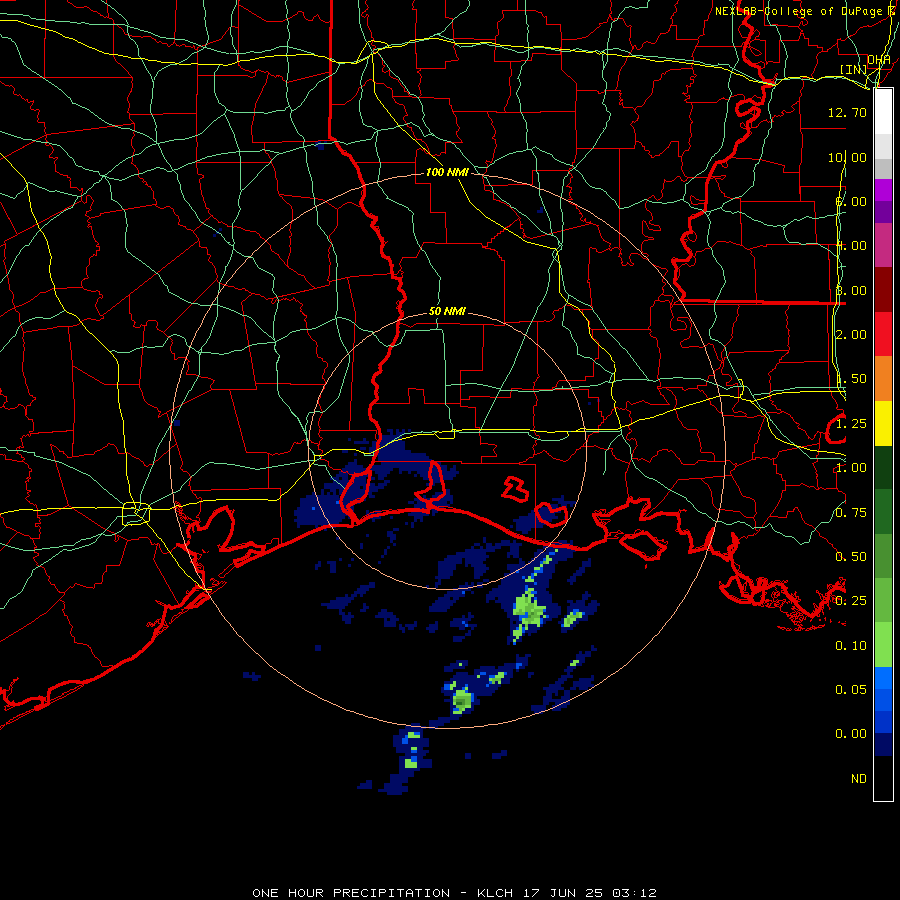
Task: Click the 10.00 legend value
Action: click(x=847, y=157)
